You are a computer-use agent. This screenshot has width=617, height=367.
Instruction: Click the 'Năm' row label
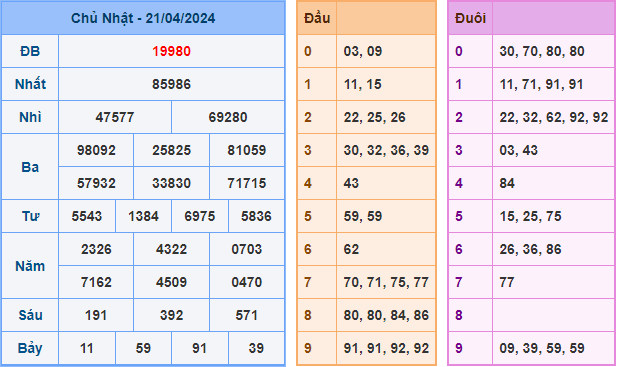pos(30,266)
